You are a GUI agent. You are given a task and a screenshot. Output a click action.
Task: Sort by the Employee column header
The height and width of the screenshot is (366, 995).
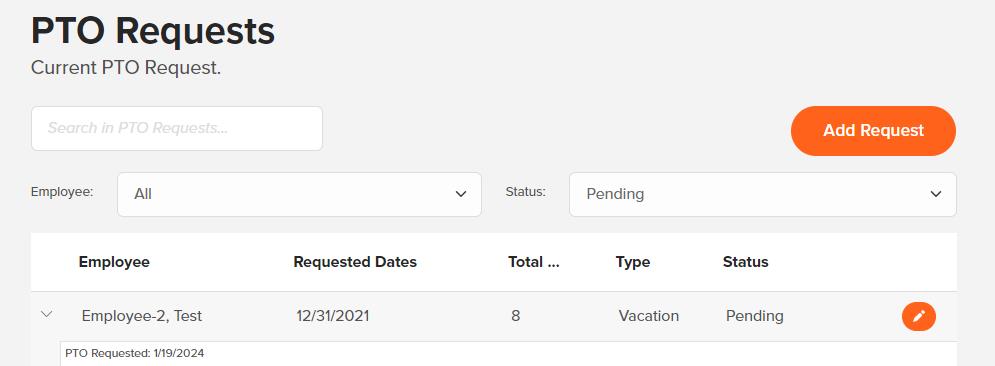114,262
